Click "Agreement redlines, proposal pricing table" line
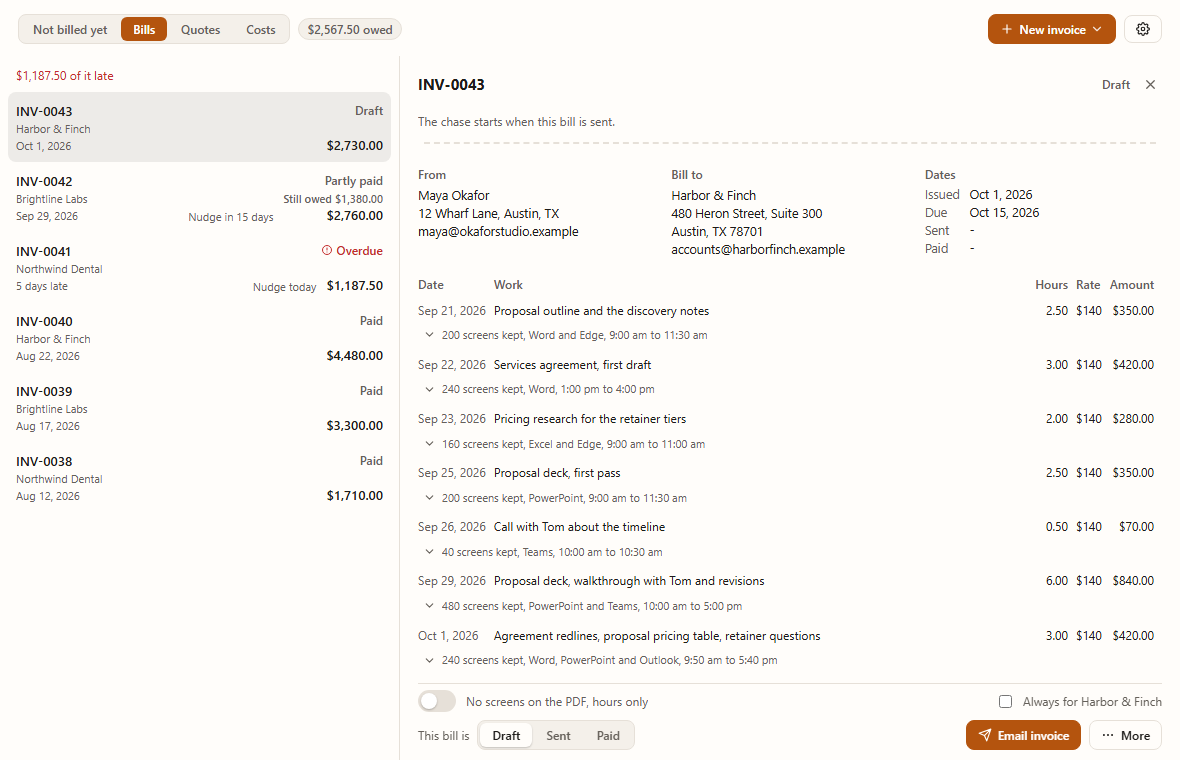1180x760 pixels. click(x=657, y=636)
